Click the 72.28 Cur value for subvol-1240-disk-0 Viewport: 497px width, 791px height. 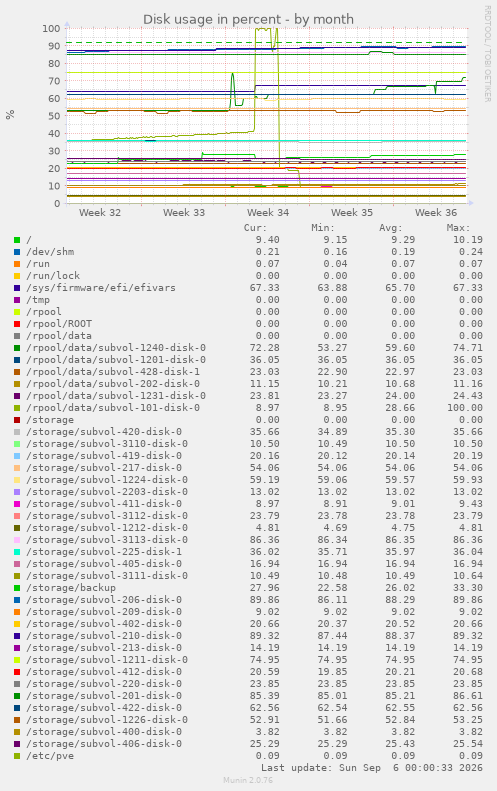264,348
